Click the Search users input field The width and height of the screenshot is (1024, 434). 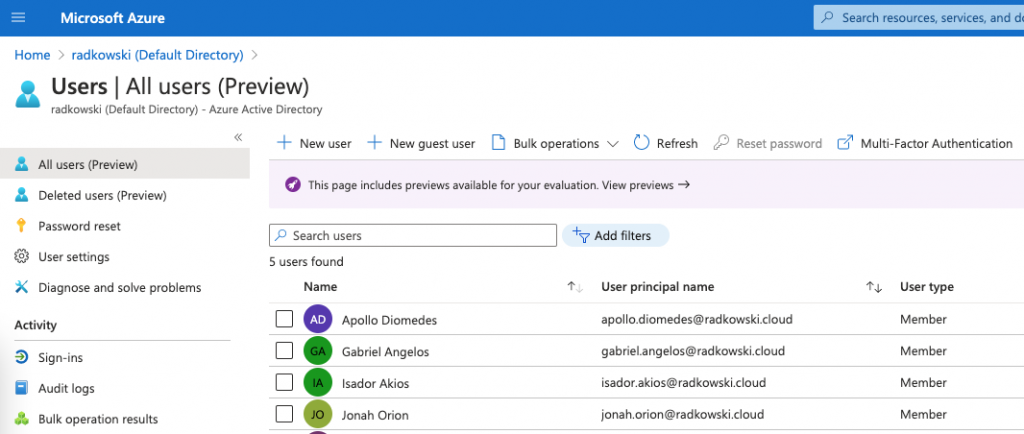click(x=413, y=236)
